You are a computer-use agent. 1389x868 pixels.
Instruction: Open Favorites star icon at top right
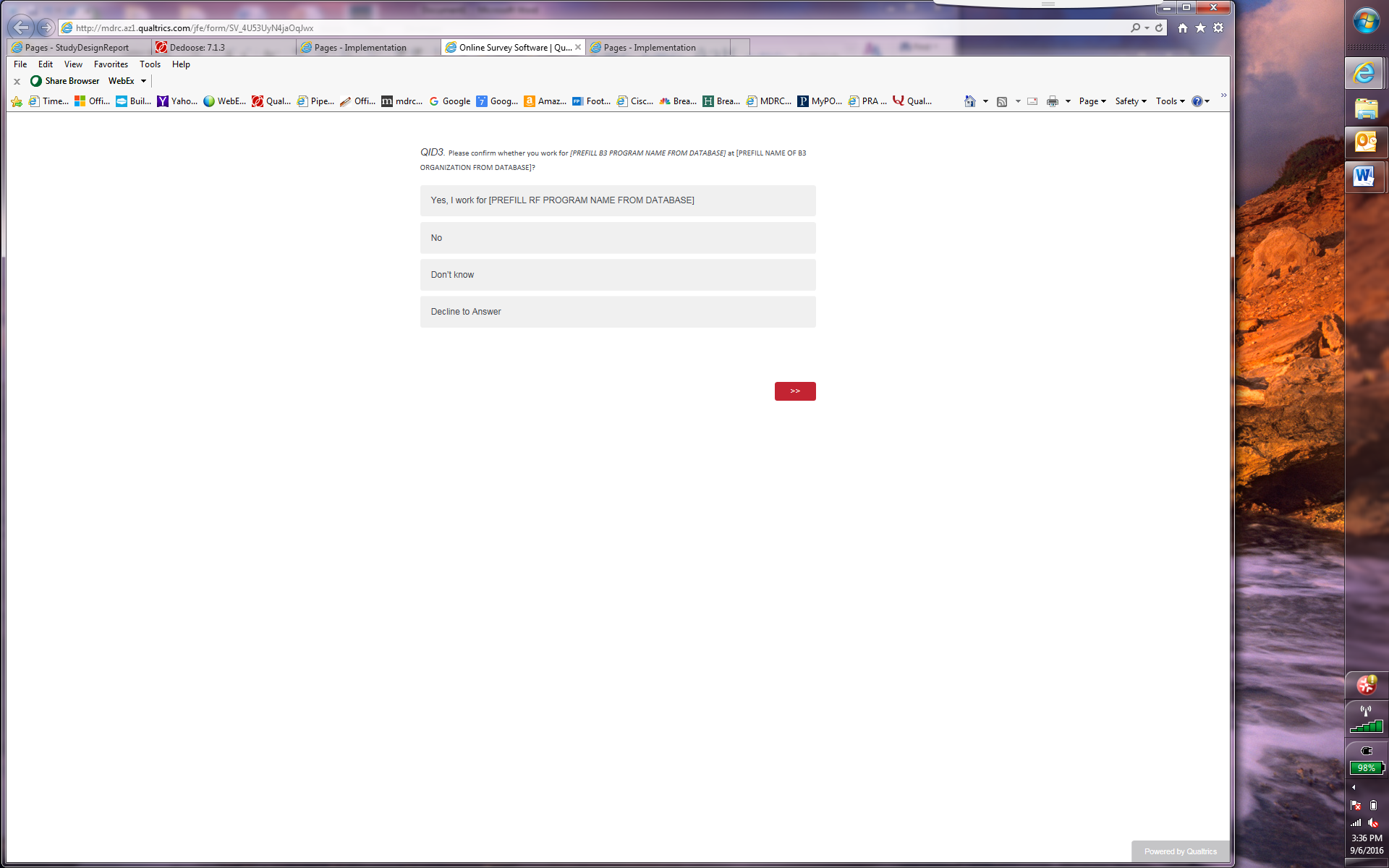[1200, 27]
